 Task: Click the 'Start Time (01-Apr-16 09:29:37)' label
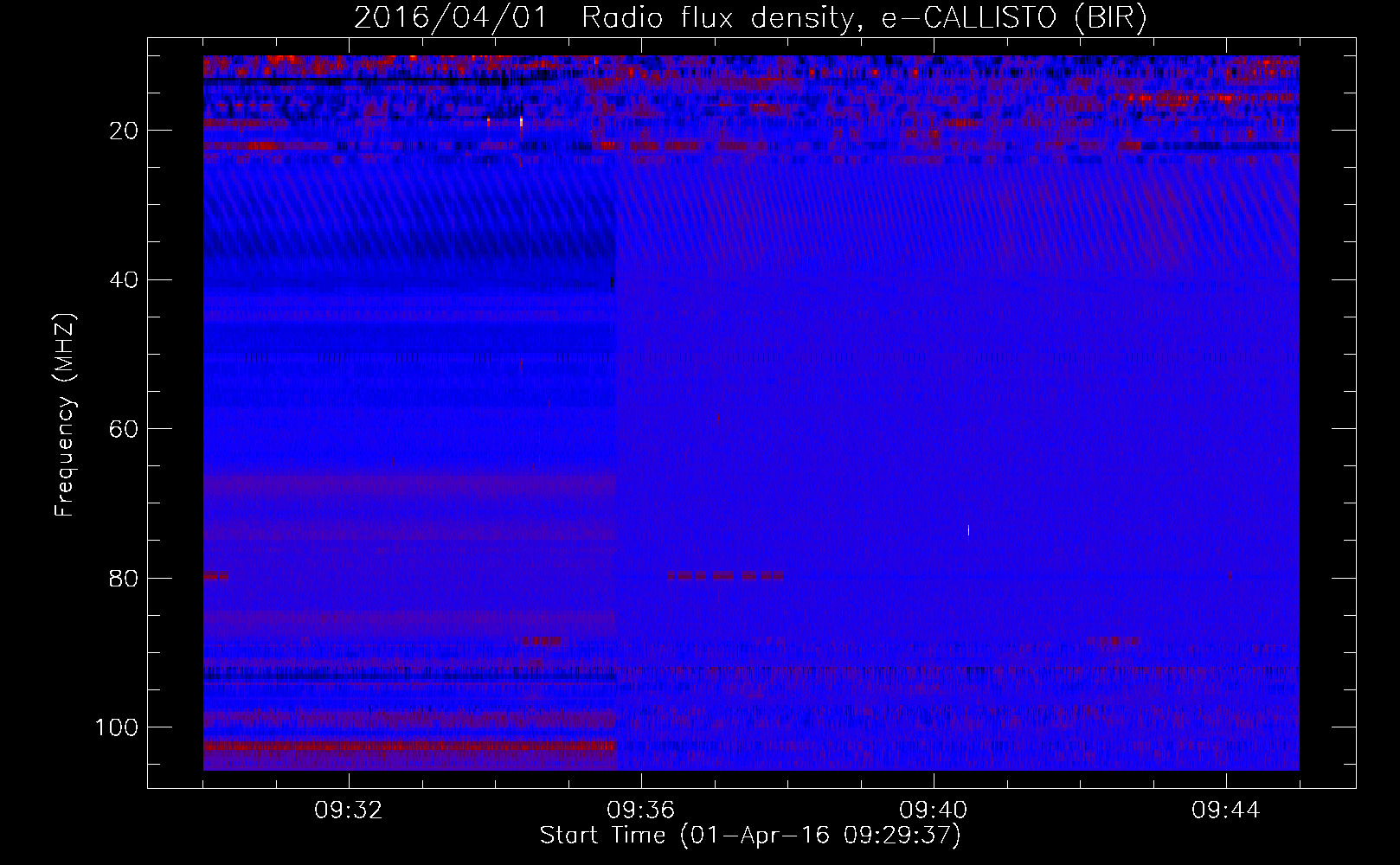point(750,836)
